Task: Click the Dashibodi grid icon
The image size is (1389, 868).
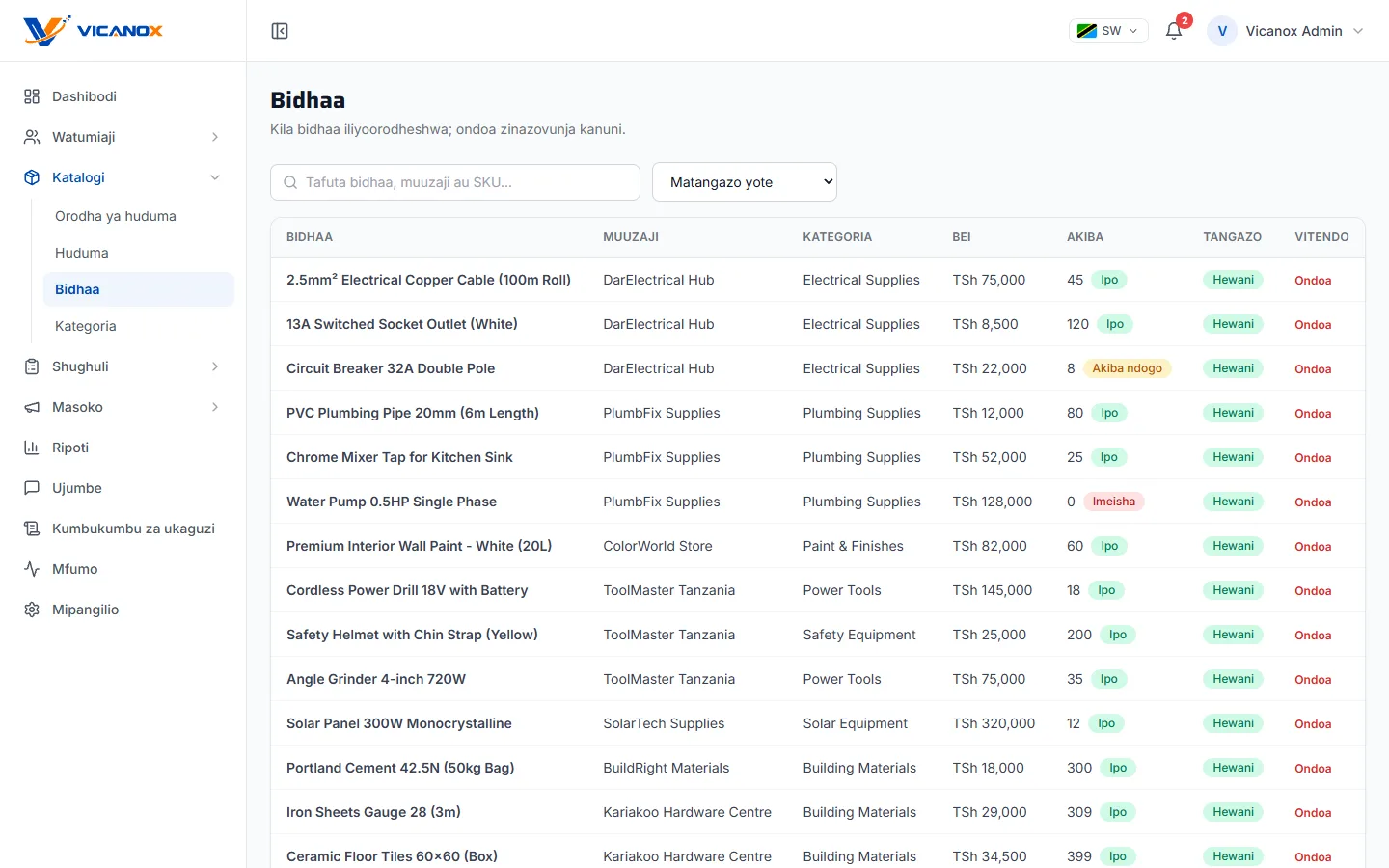Action: (x=32, y=96)
